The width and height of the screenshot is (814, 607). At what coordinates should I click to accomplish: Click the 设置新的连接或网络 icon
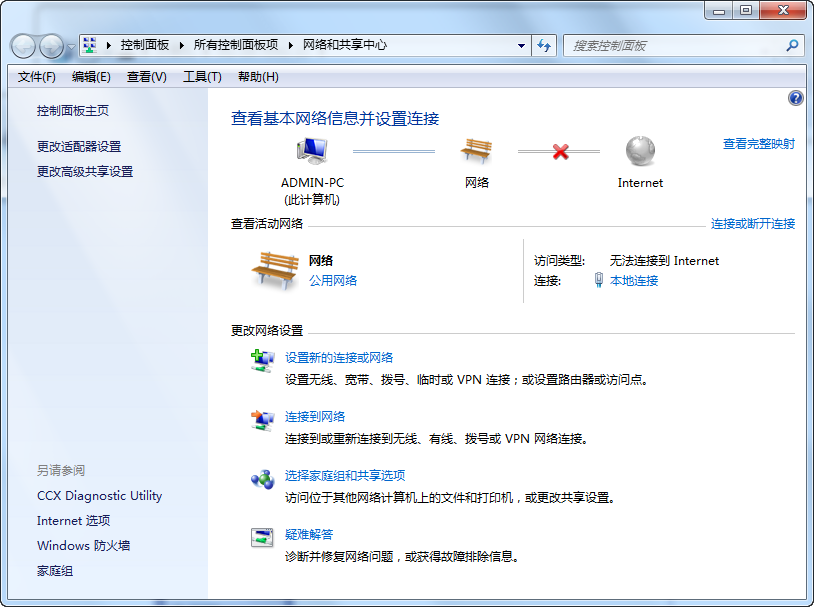pyautogui.click(x=262, y=361)
